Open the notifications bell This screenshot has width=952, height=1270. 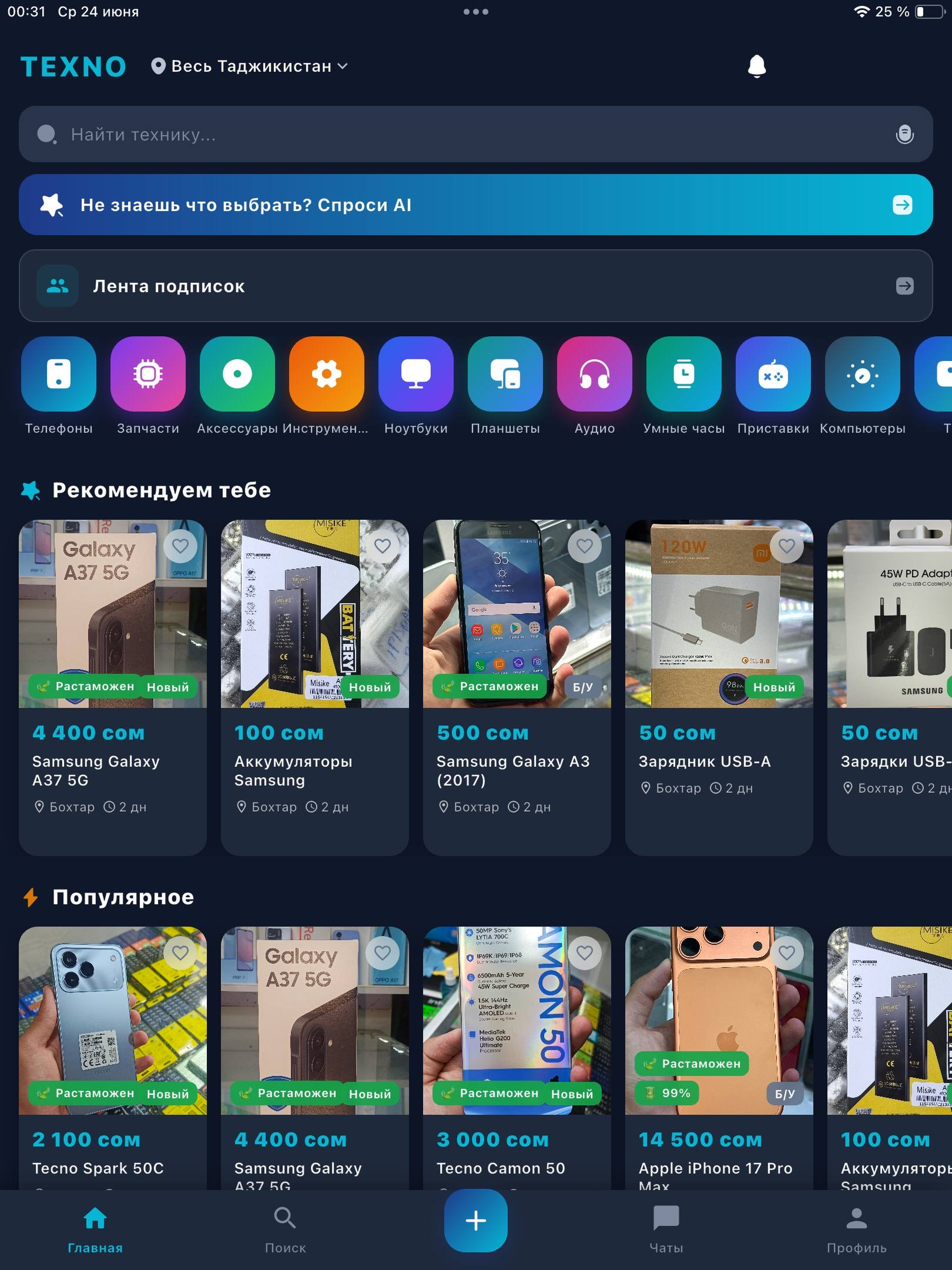(757, 66)
